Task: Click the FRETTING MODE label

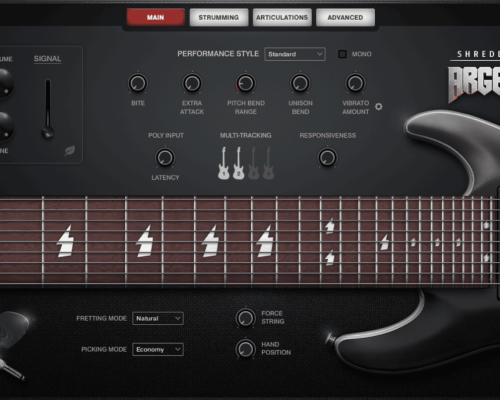Action: [x=101, y=318]
